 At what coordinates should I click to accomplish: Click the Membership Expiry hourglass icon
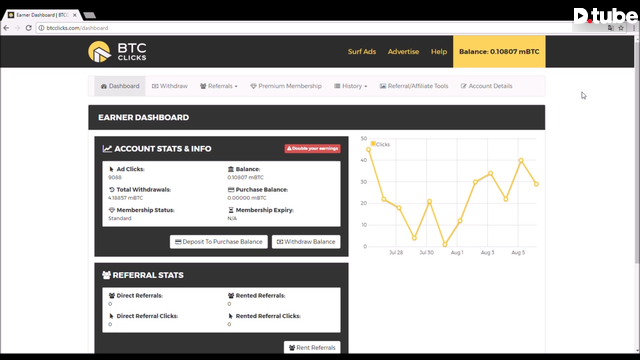click(x=231, y=210)
